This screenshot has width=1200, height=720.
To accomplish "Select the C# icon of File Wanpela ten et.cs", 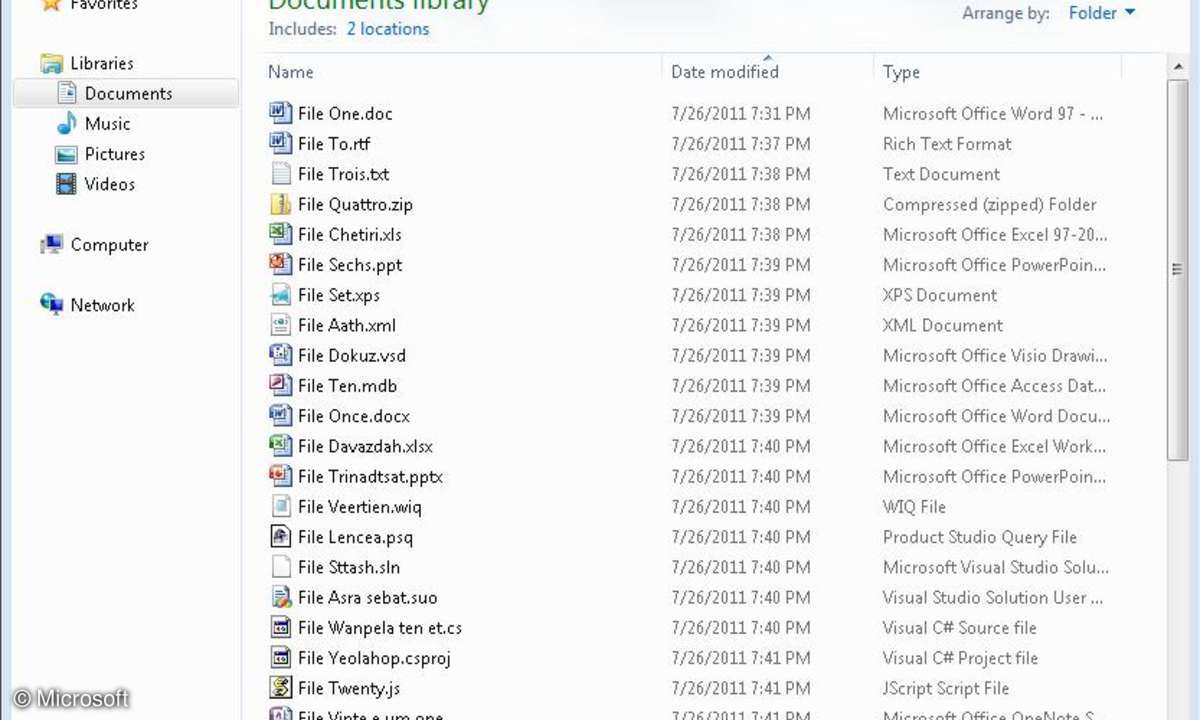I will click(281, 627).
